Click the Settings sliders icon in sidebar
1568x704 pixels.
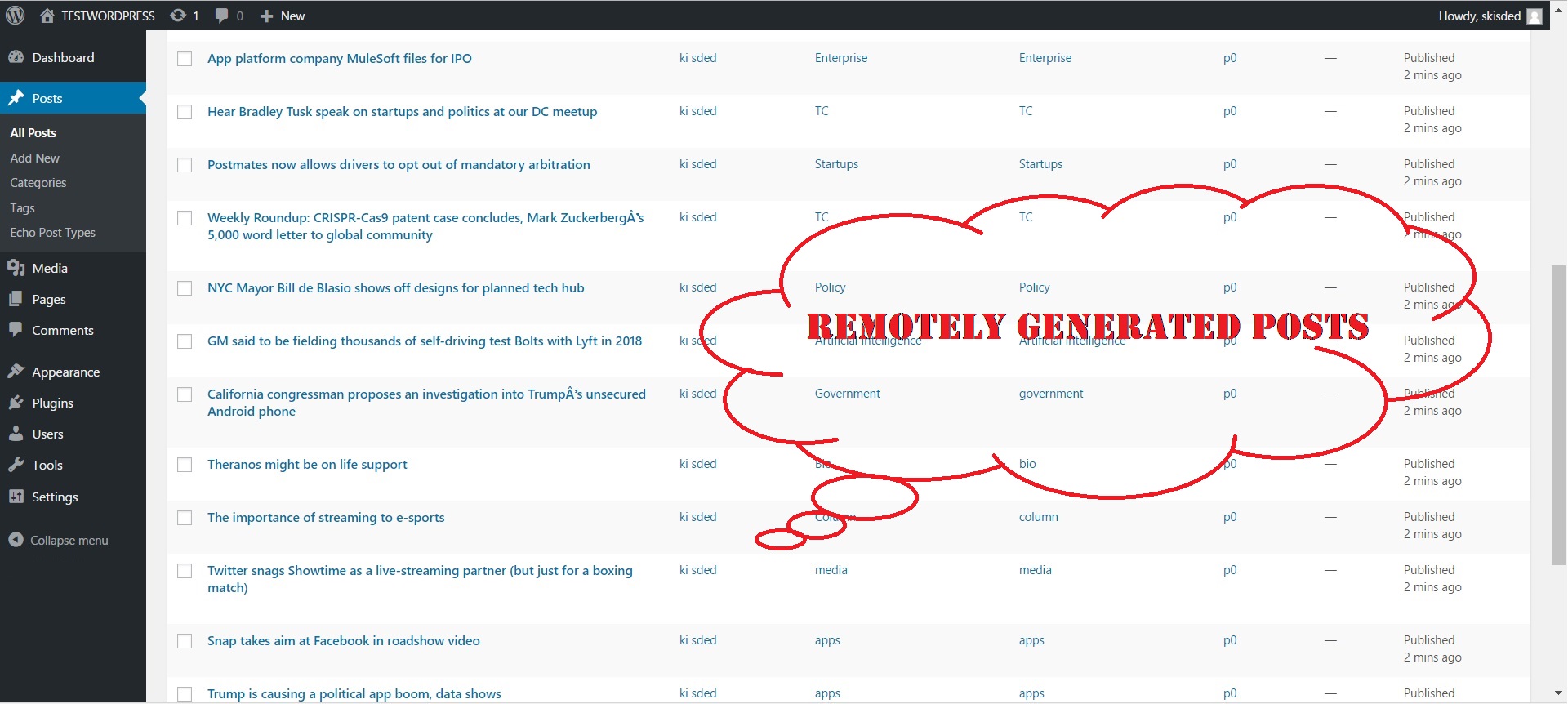click(16, 497)
